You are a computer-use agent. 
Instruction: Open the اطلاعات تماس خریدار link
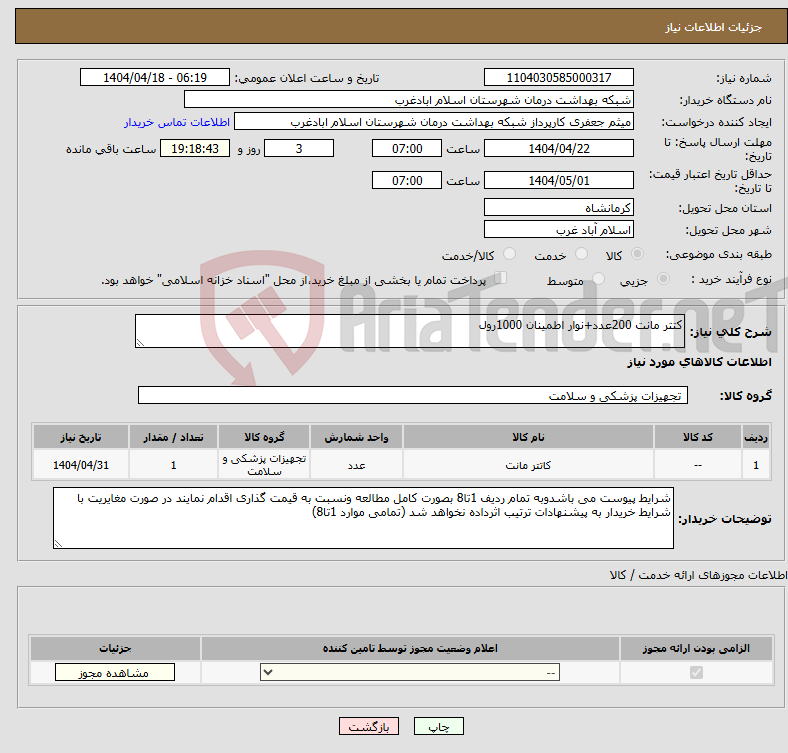[177, 122]
